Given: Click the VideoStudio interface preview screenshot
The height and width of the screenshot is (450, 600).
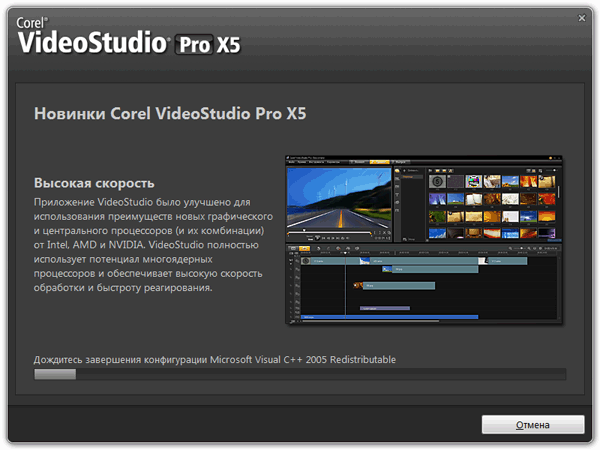Looking at the screenshot, I should coord(424,240).
